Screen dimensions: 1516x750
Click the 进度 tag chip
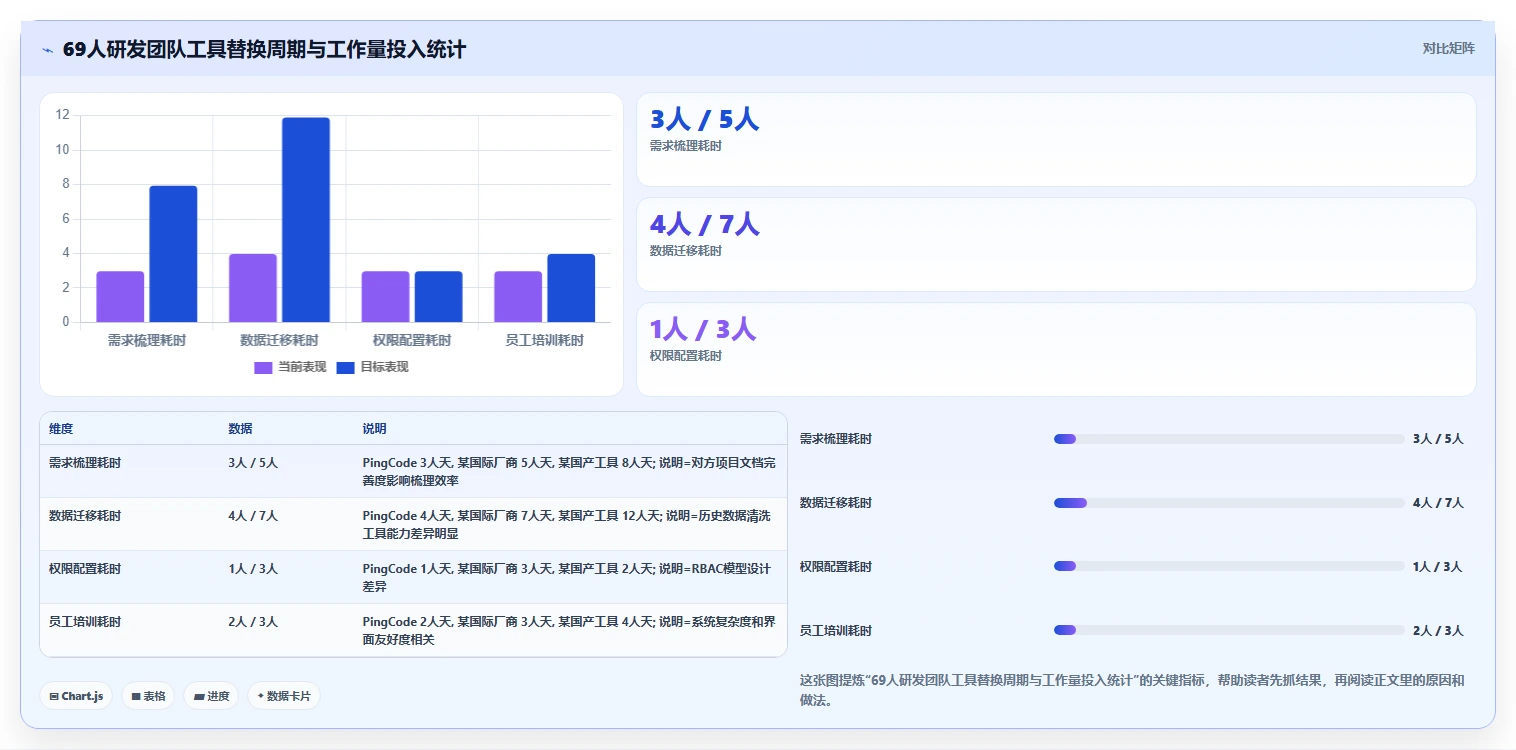click(211, 696)
